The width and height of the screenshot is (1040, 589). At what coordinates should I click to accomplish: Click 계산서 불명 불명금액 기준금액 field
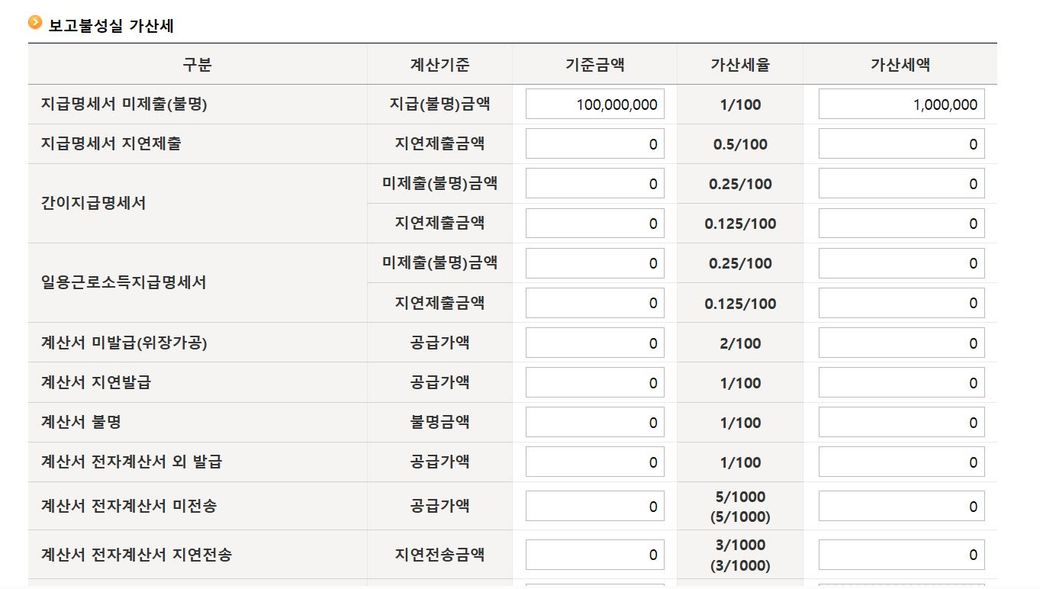click(x=594, y=422)
